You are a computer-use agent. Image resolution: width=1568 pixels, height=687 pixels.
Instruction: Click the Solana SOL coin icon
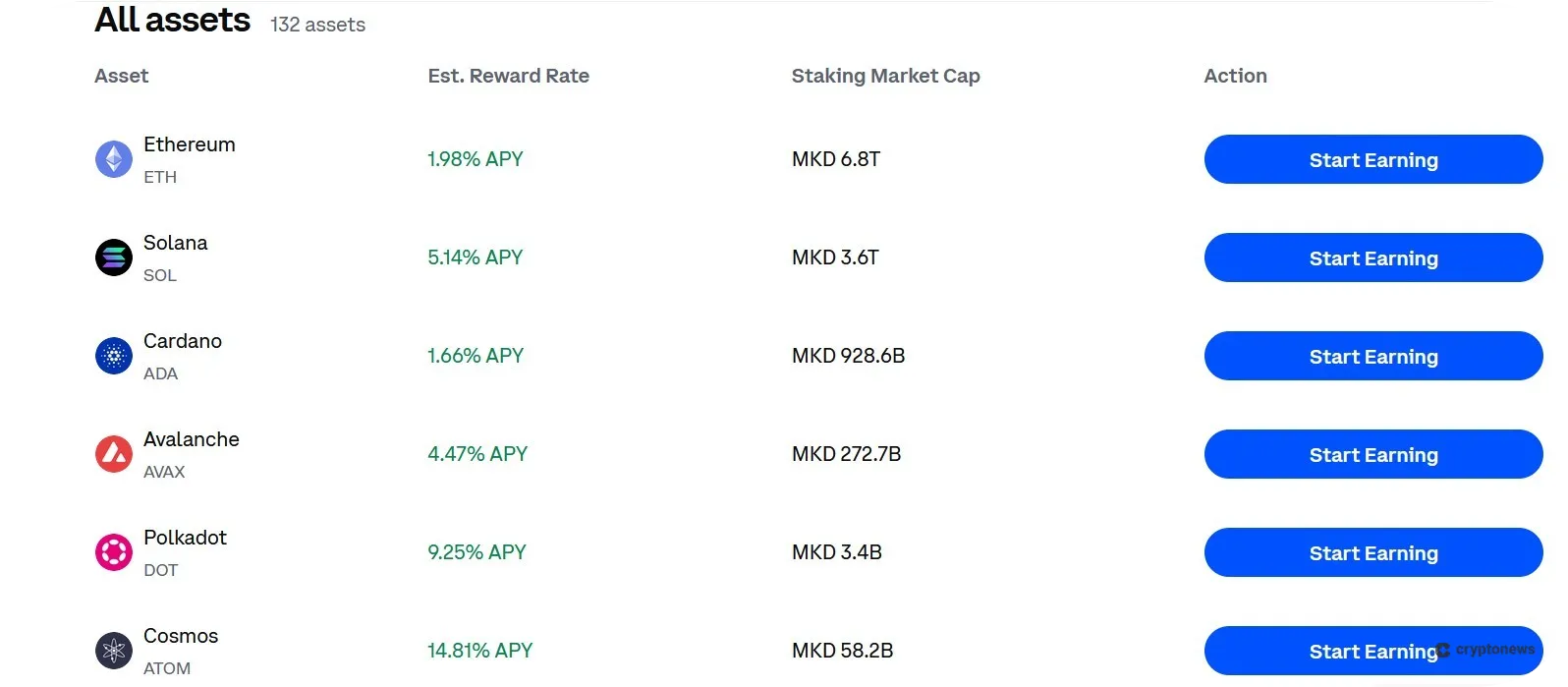pyautogui.click(x=113, y=258)
